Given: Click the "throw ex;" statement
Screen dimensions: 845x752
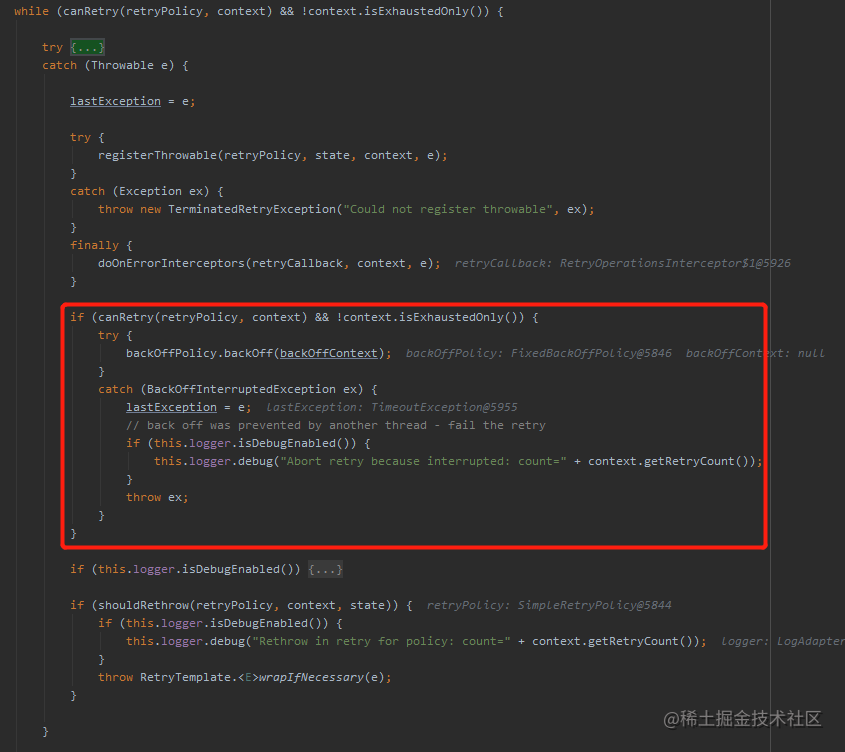Looking at the screenshot, I should pos(157,498).
